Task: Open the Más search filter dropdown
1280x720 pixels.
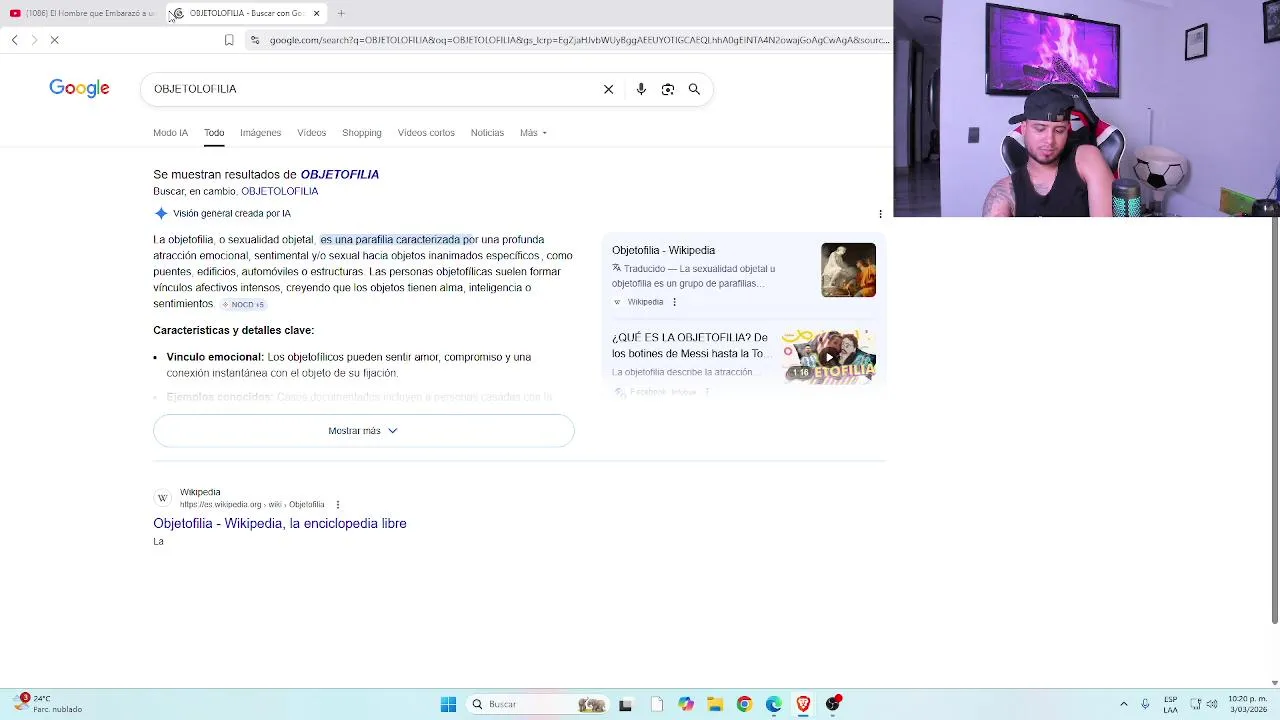Action: click(533, 133)
